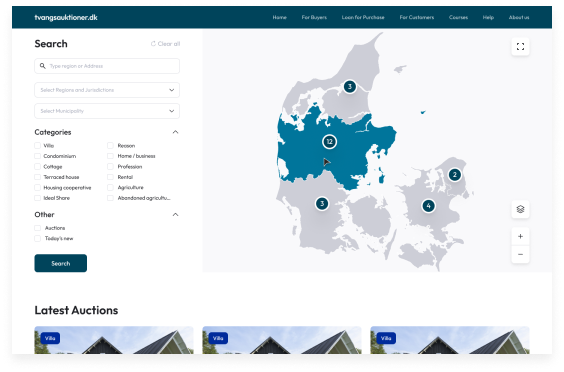Viewport: 564px width, 372px height.
Task: Go to Home in the navigation
Action: coord(279,17)
